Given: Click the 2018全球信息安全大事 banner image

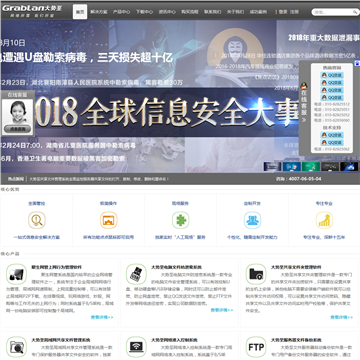Looking at the screenshot, I should tap(167, 113).
